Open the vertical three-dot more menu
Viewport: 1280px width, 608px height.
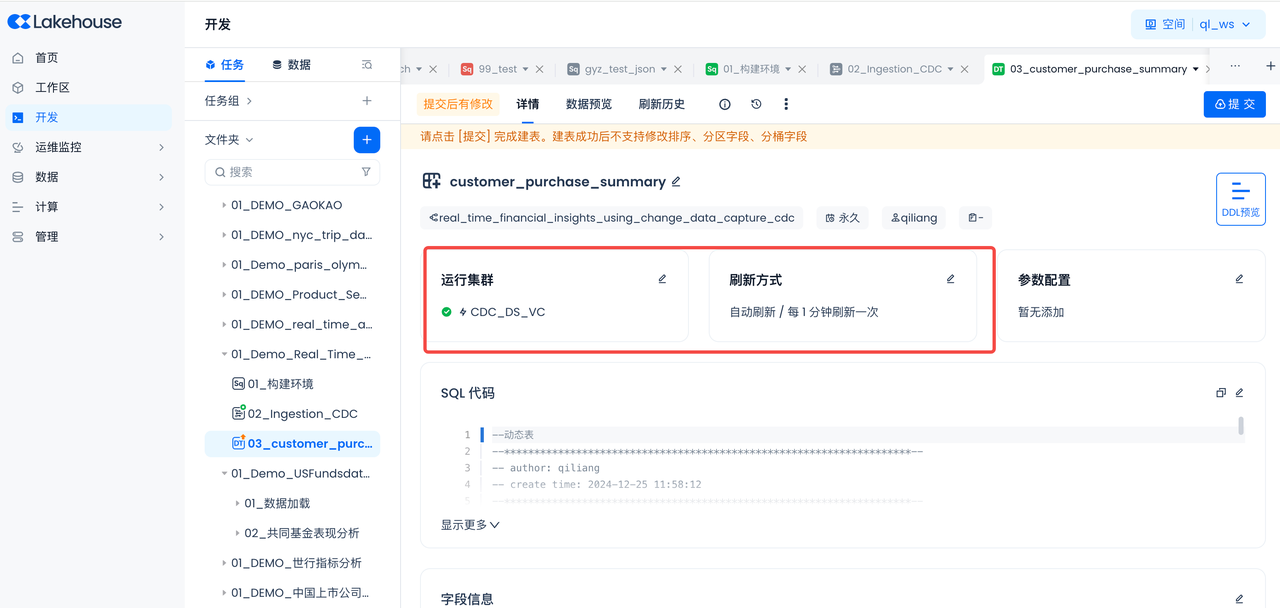(x=786, y=104)
